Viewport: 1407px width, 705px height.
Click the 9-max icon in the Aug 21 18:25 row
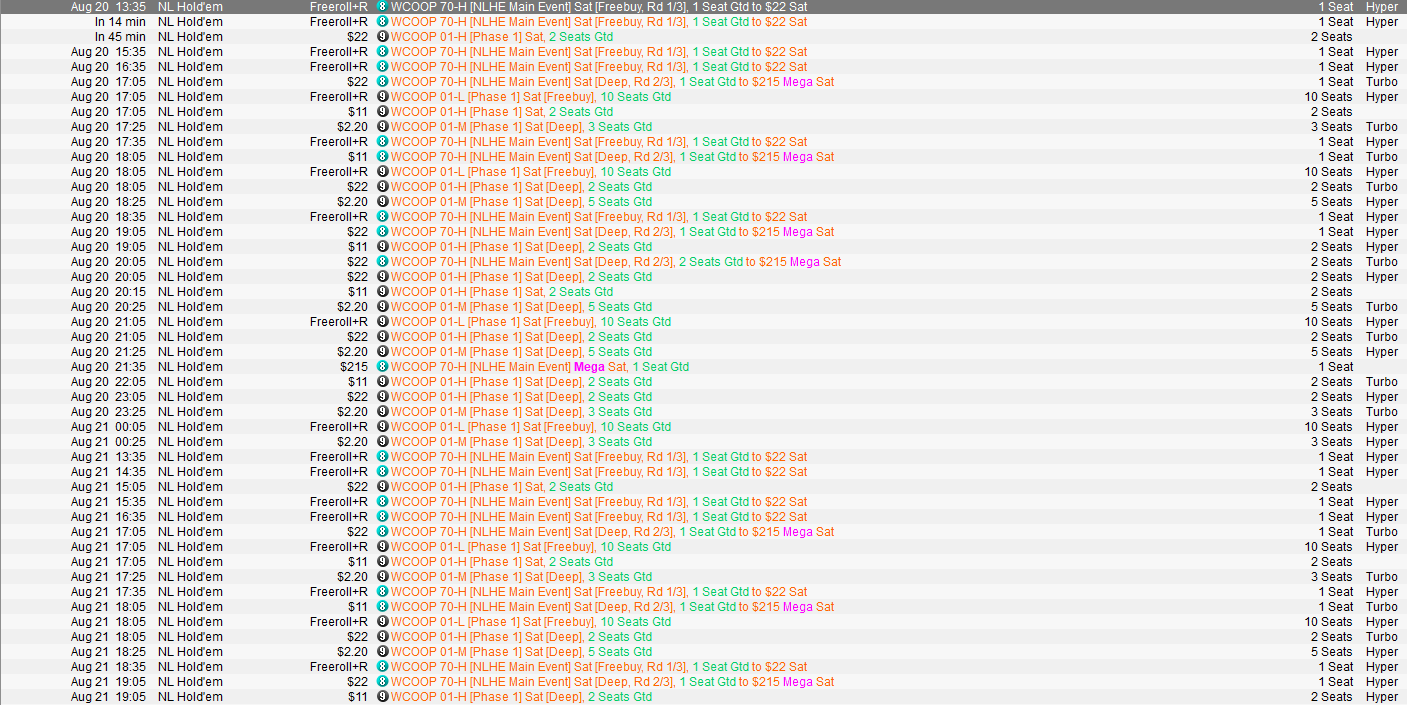click(382, 651)
